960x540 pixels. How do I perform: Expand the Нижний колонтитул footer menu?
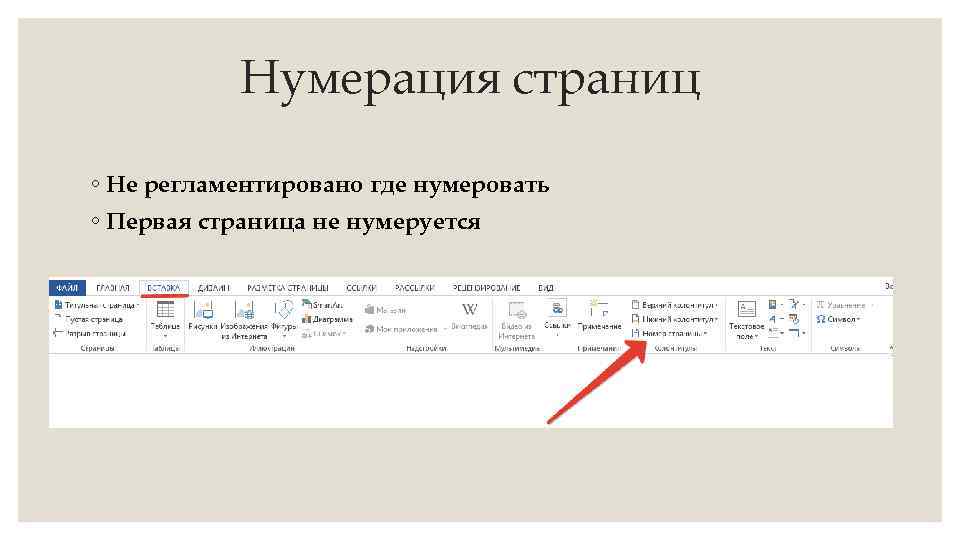[x=674, y=319]
